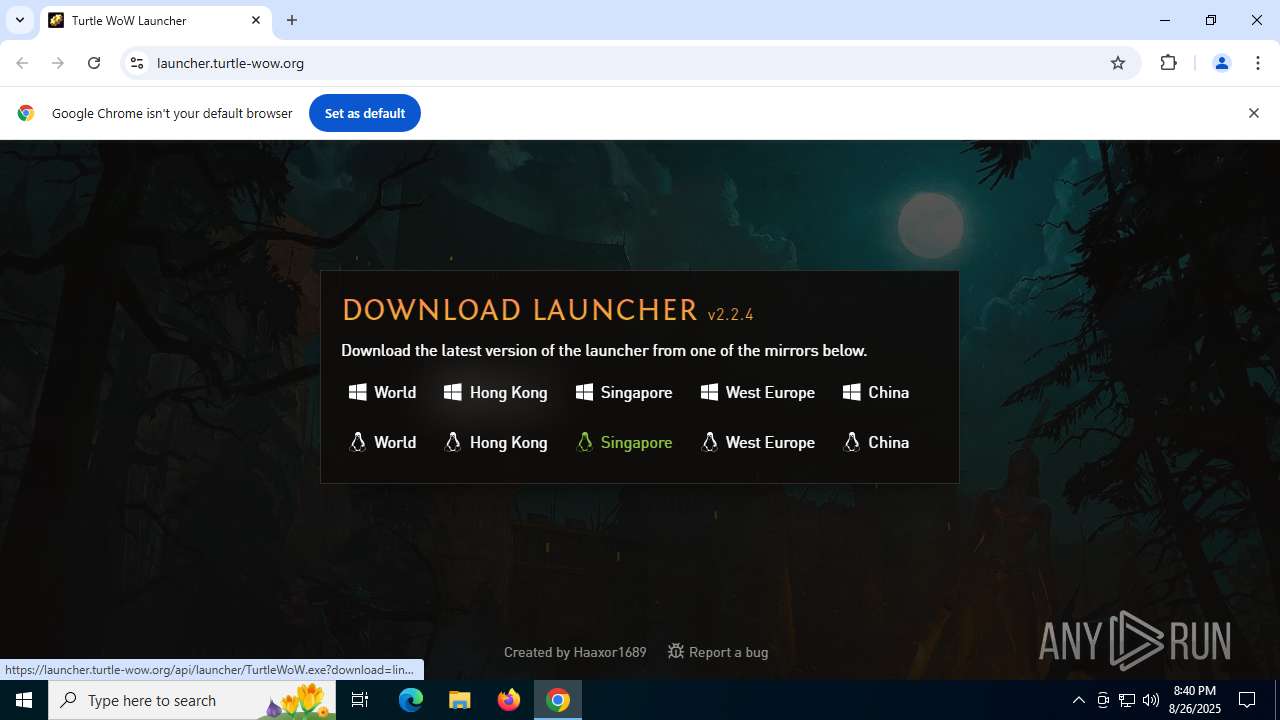Open the Windows notification center
Image resolution: width=1280 pixels, height=720 pixels.
coord(1247,700)
